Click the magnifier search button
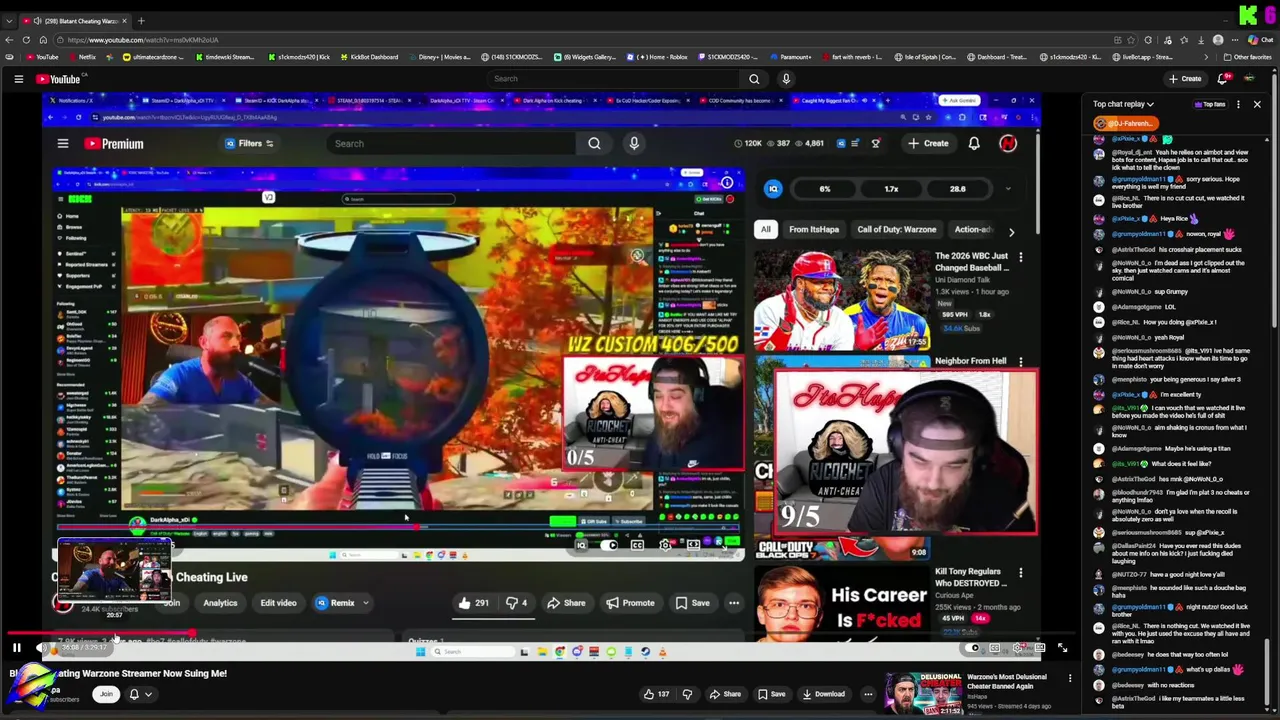The width and height of the screenshot is (1280, 720). (754, 79)
